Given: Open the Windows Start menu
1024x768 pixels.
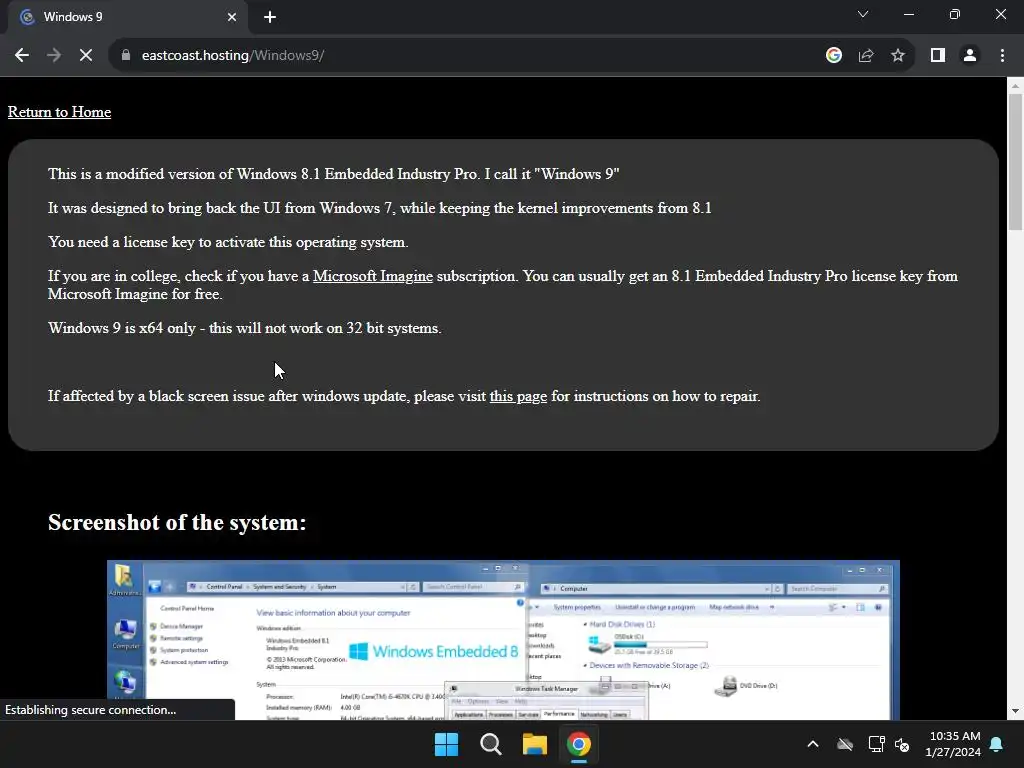Looking at the screenshot, I should tap(447, 744).
